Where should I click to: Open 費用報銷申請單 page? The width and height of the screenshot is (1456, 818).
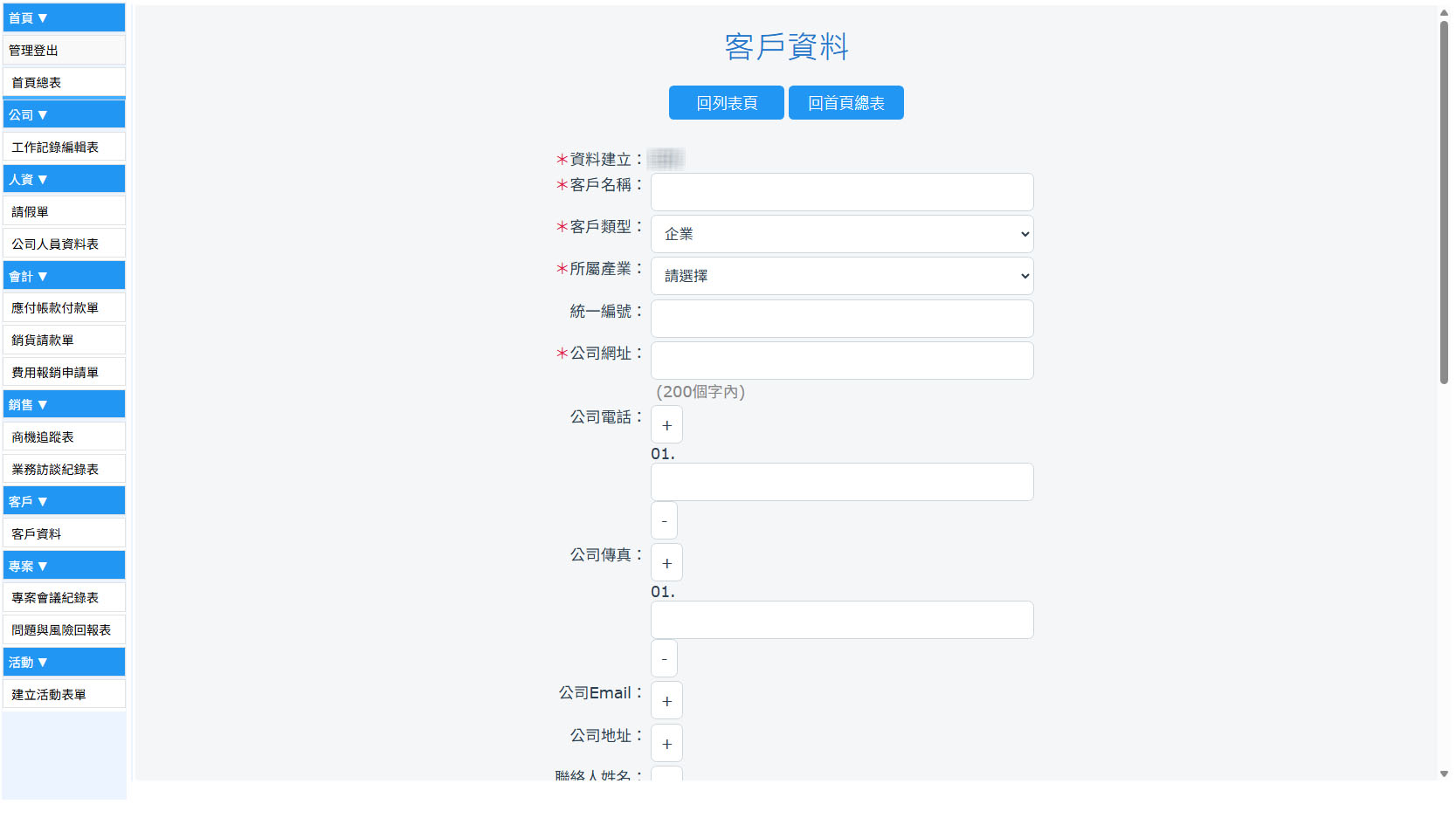point(64,372)
